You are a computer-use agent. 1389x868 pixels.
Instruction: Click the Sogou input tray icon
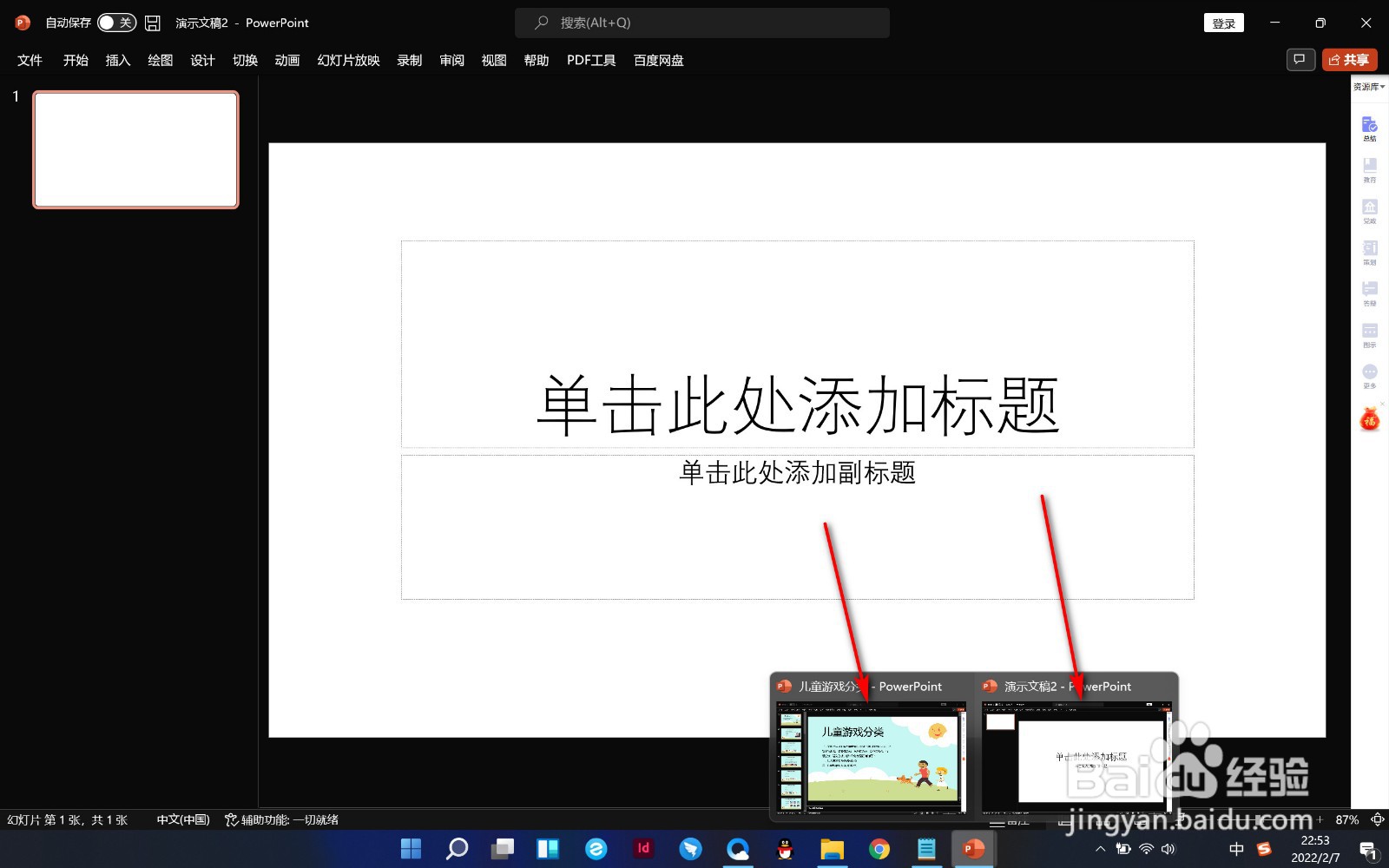click(x=1264, y=849)
